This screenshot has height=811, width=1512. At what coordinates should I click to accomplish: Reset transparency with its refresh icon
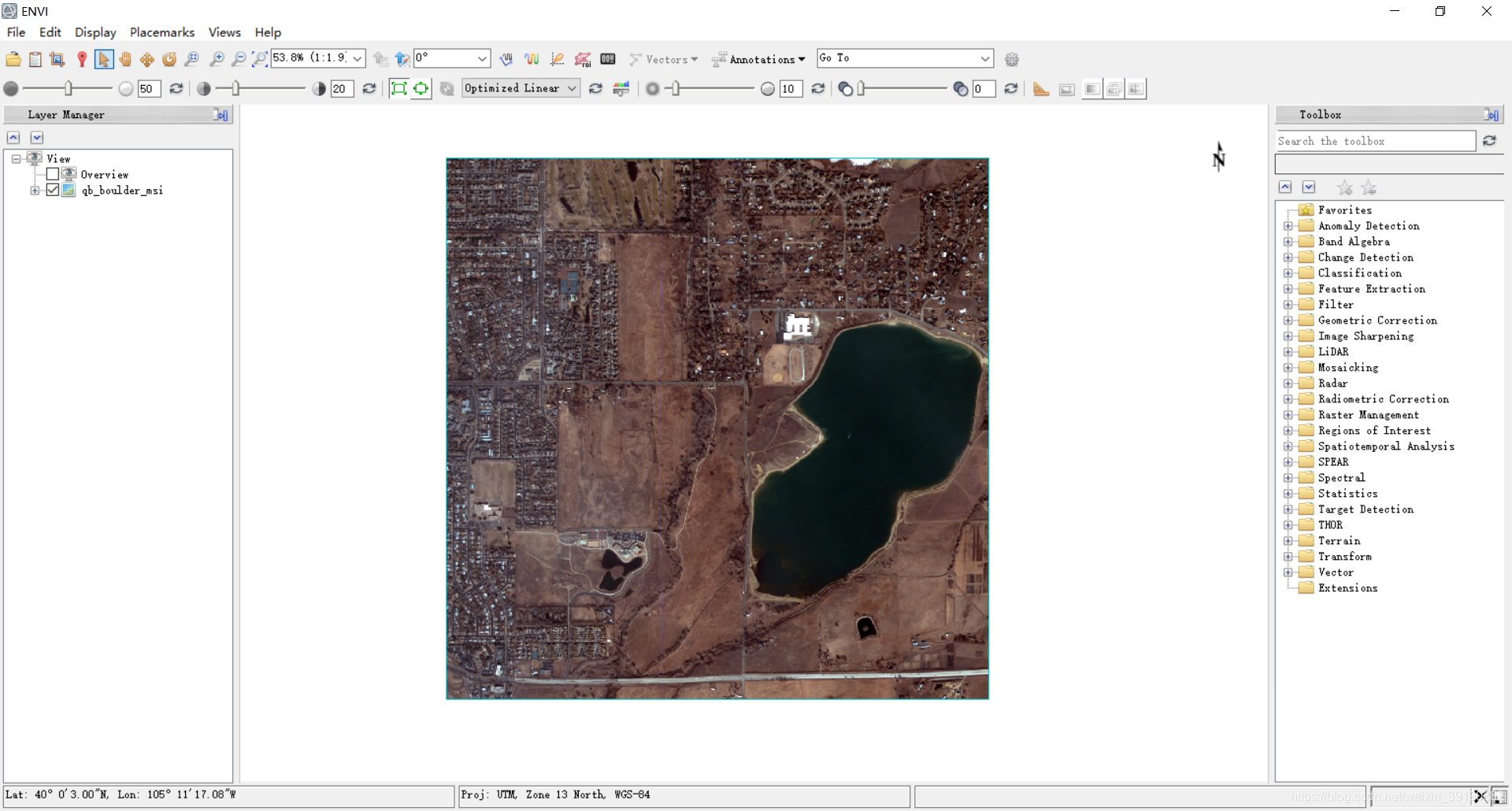click(1011, 88)
